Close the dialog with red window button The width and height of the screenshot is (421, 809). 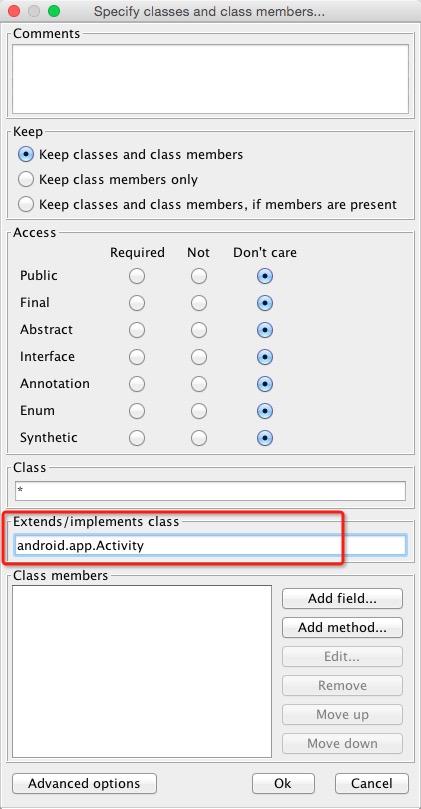(x=14, y=11)
